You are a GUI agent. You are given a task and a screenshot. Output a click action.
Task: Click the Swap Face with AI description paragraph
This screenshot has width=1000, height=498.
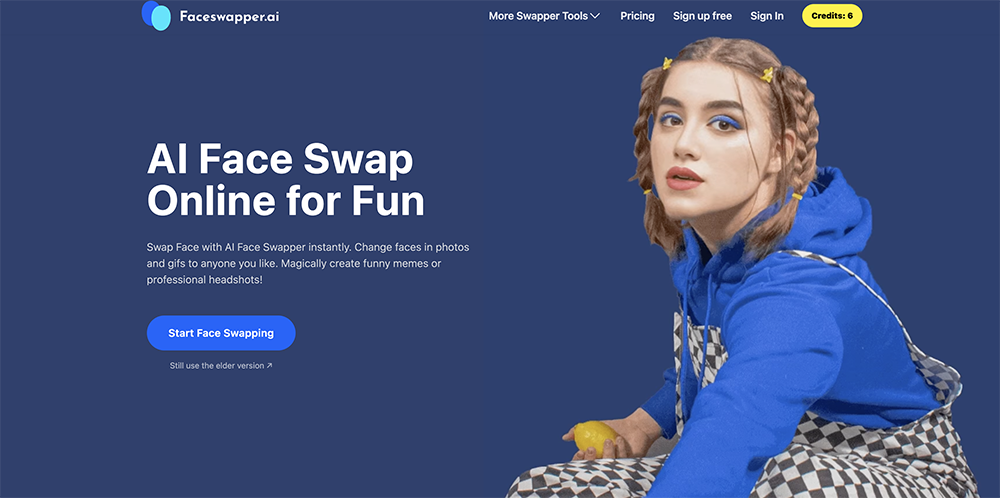(308, 263)
